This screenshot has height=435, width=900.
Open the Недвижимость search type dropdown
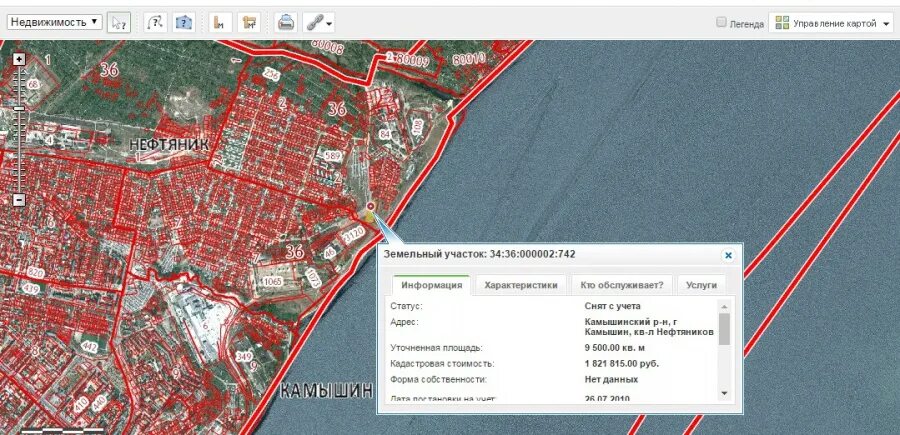coord(55,22)
